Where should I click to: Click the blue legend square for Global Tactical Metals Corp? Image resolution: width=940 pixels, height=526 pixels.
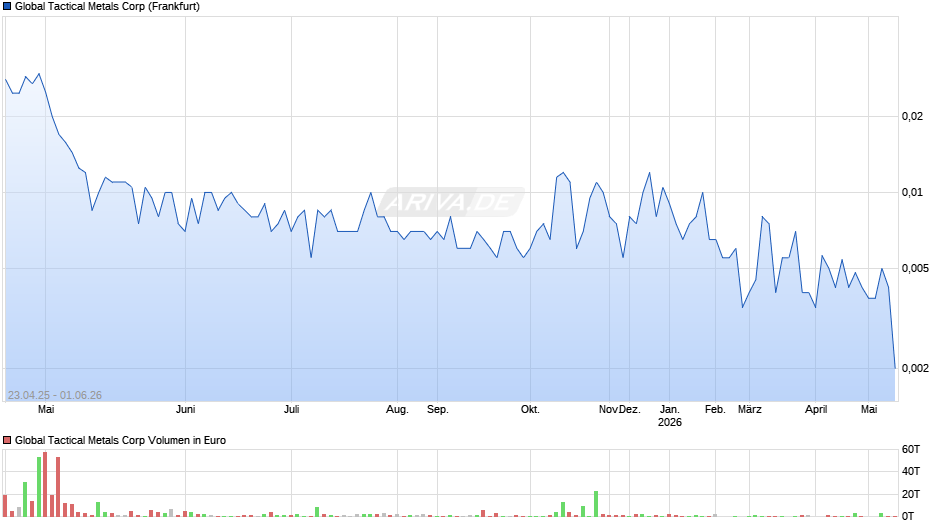tap(7, 7)
